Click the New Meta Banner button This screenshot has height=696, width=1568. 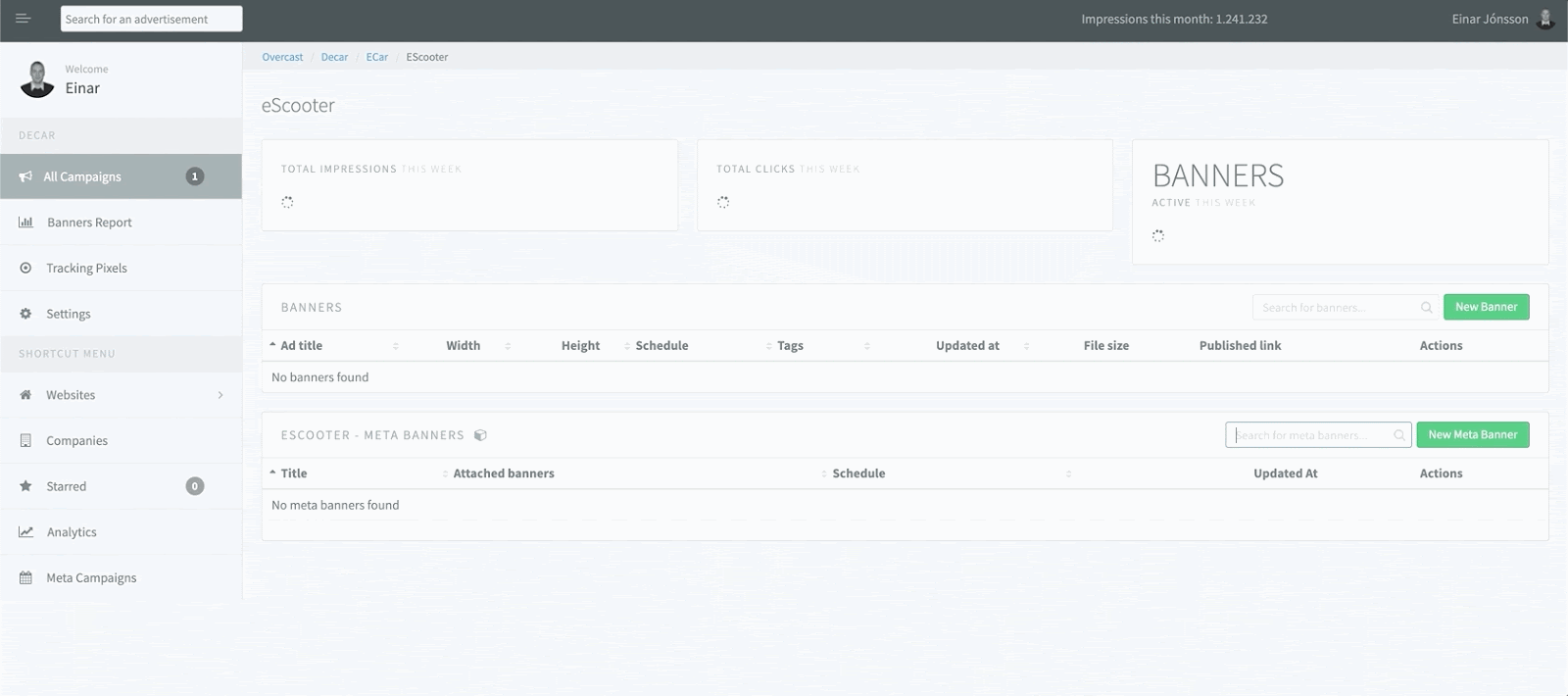coord(1472,434)
